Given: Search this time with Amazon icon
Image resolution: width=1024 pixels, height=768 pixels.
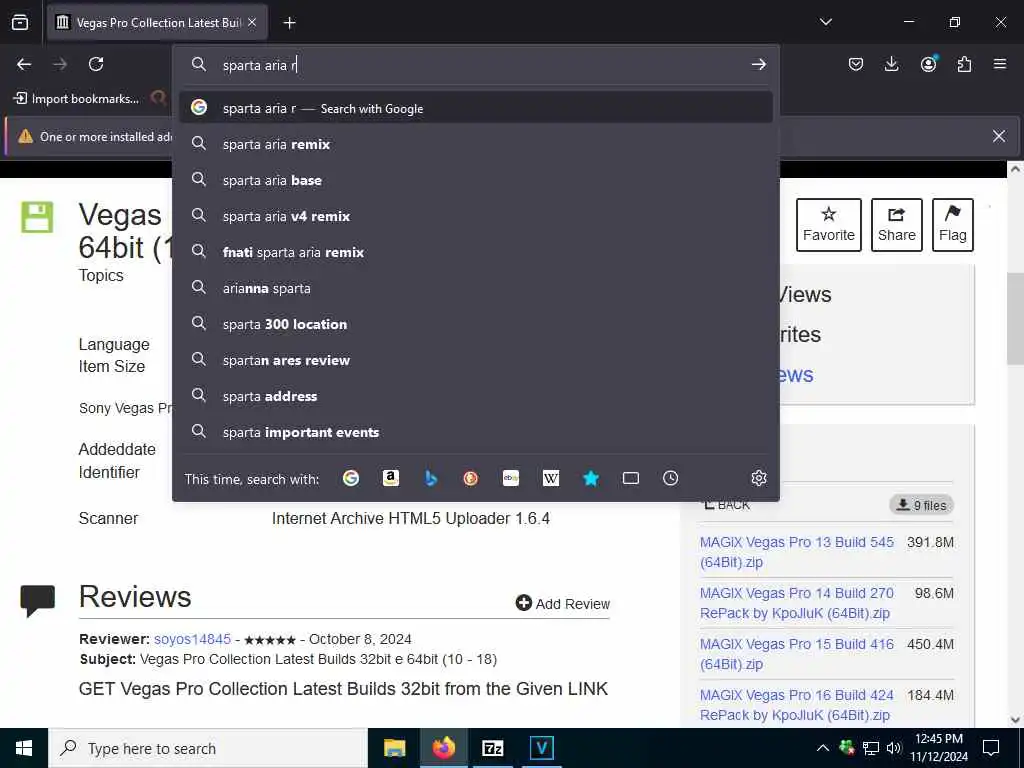Looking at the screenshot, I should 391,479.
